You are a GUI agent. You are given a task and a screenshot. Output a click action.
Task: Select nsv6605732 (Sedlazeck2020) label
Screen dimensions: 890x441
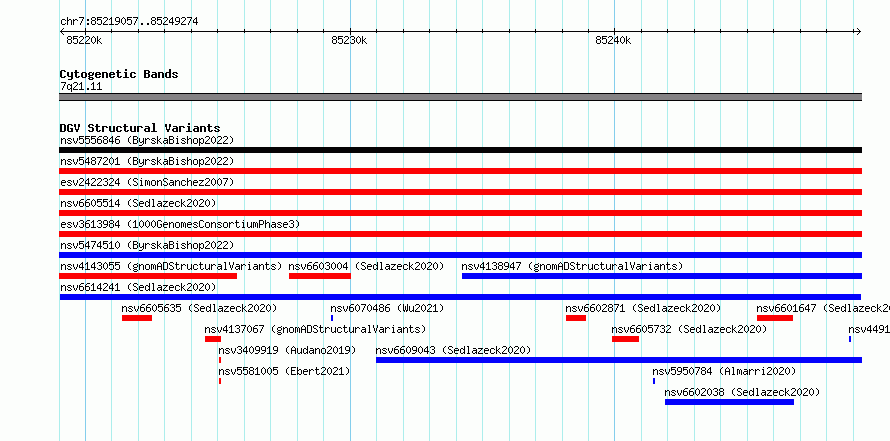pyautogui.click(x=689, y=329)
